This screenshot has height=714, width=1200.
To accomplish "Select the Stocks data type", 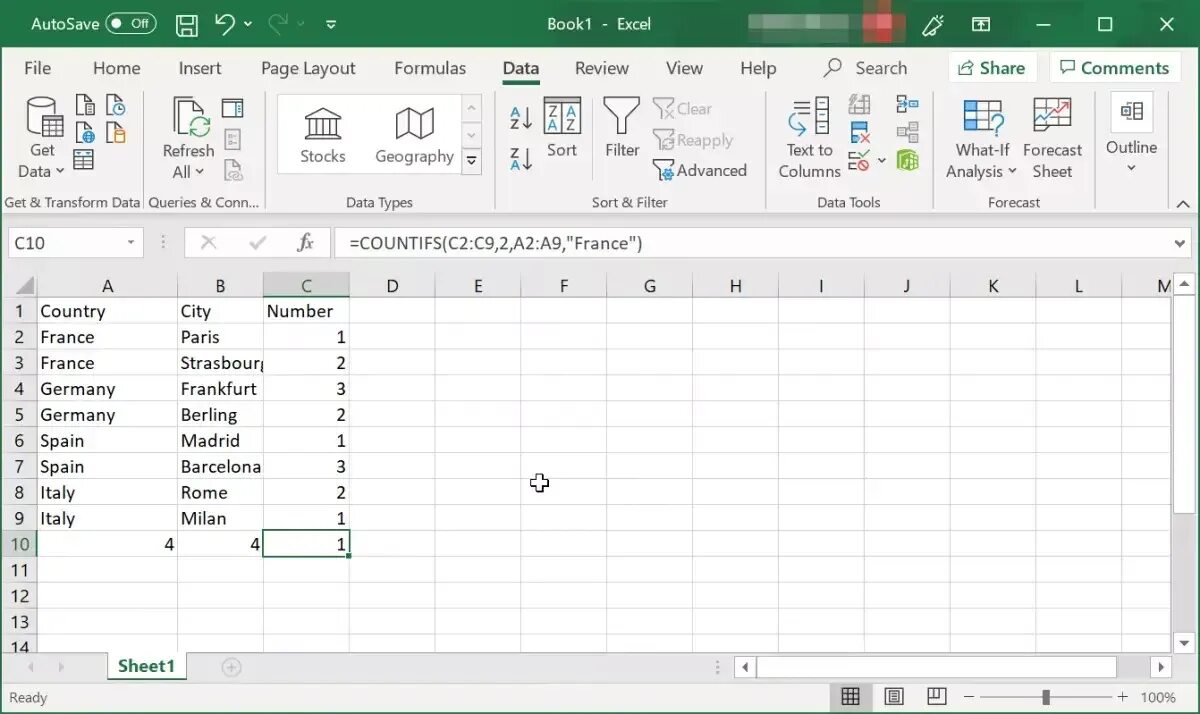I will [322, 135].
